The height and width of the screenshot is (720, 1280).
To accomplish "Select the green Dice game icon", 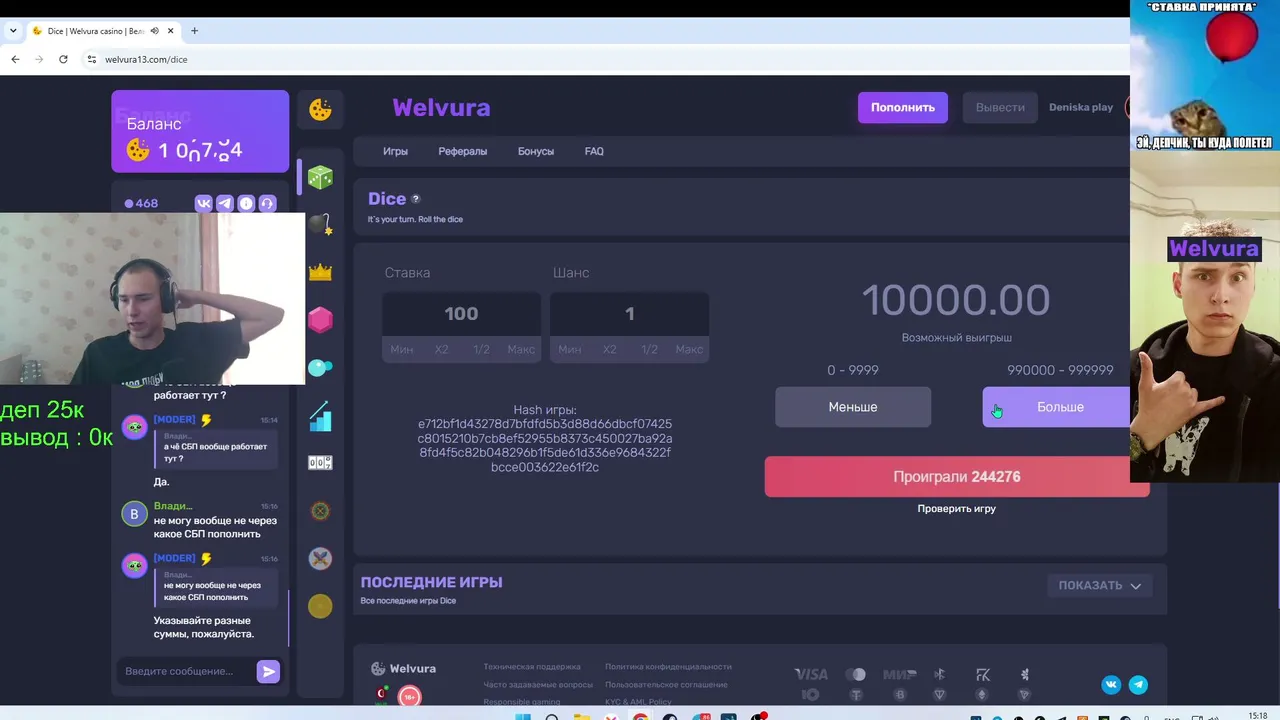I will (x=320, y=178).
